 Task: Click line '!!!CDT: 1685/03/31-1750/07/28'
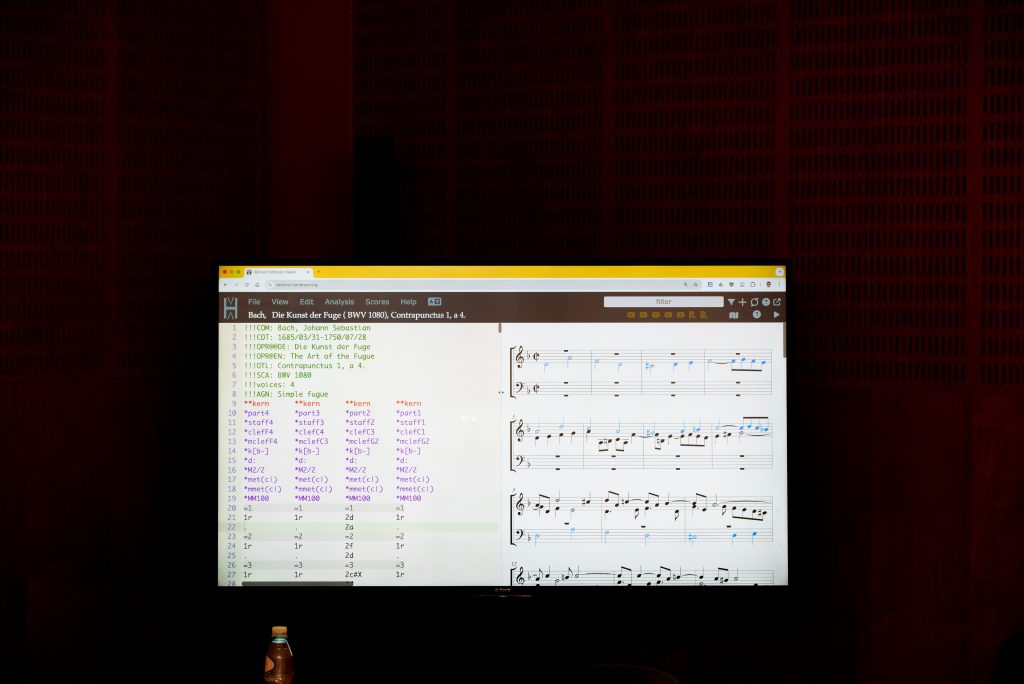point(305,337)
